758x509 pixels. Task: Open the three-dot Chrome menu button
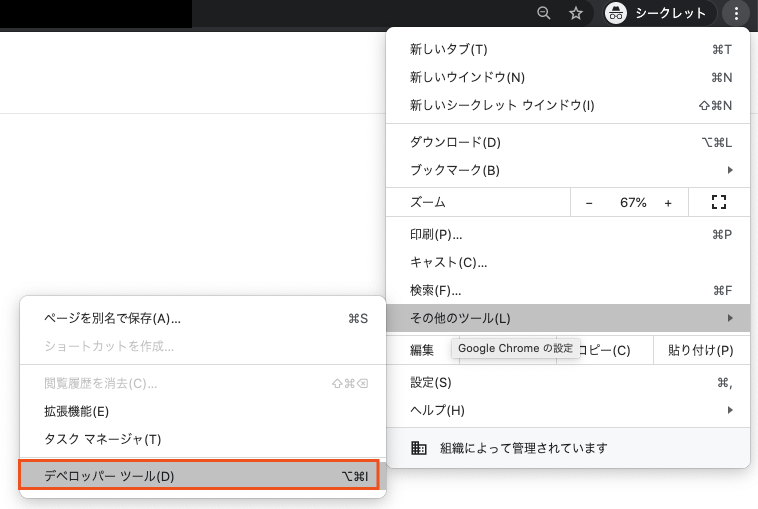(x=736, y=13)
